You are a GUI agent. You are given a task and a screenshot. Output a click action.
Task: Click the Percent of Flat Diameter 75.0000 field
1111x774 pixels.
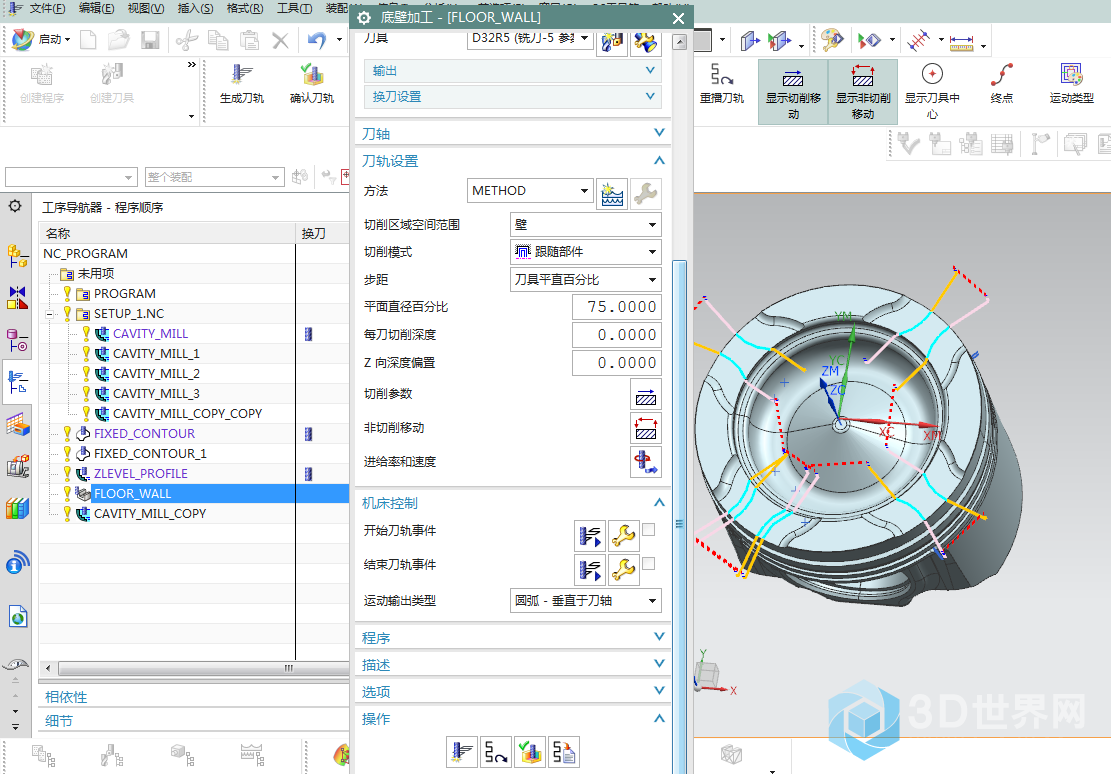coord(616,307)
